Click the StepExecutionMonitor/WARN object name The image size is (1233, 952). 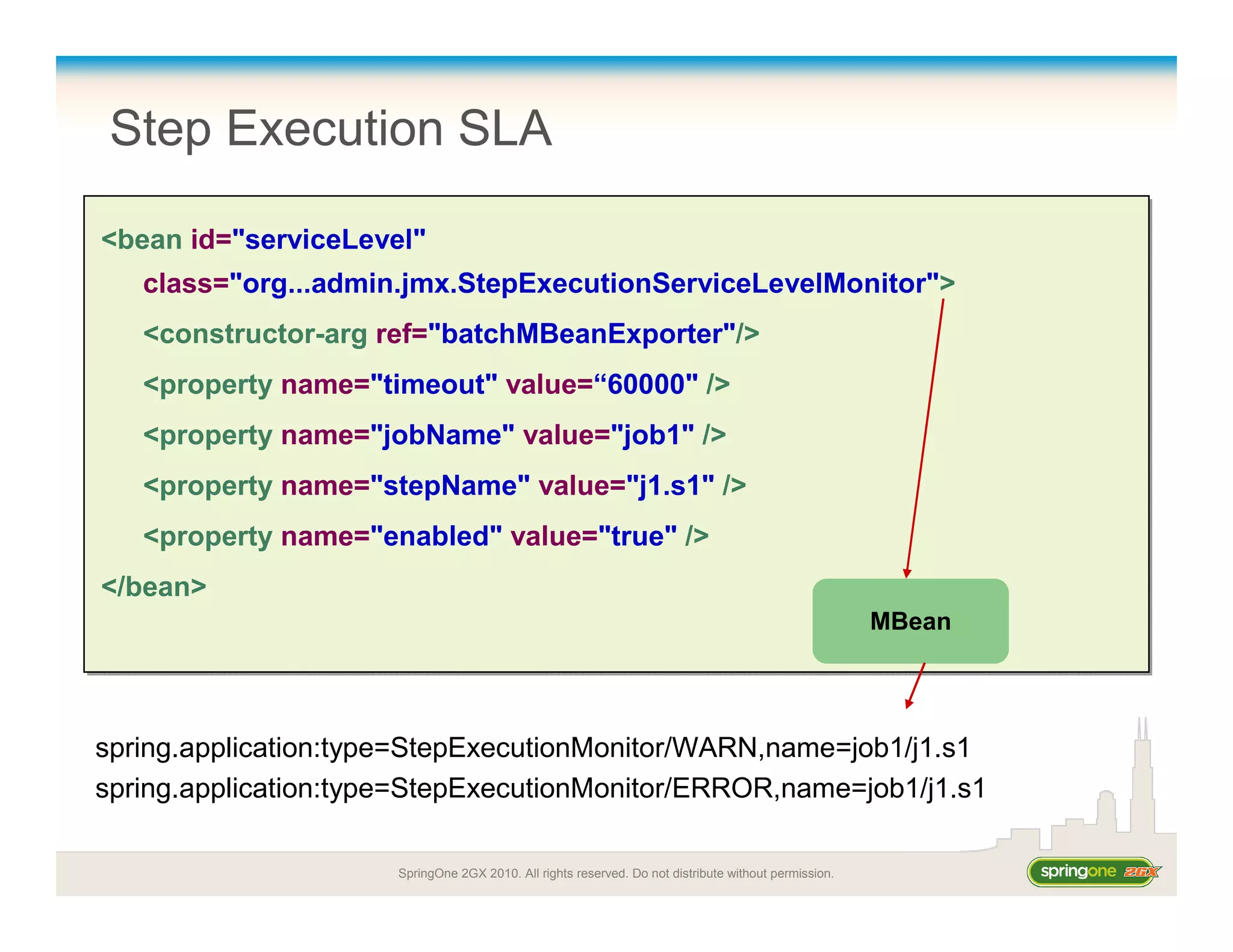coord(532,748)
